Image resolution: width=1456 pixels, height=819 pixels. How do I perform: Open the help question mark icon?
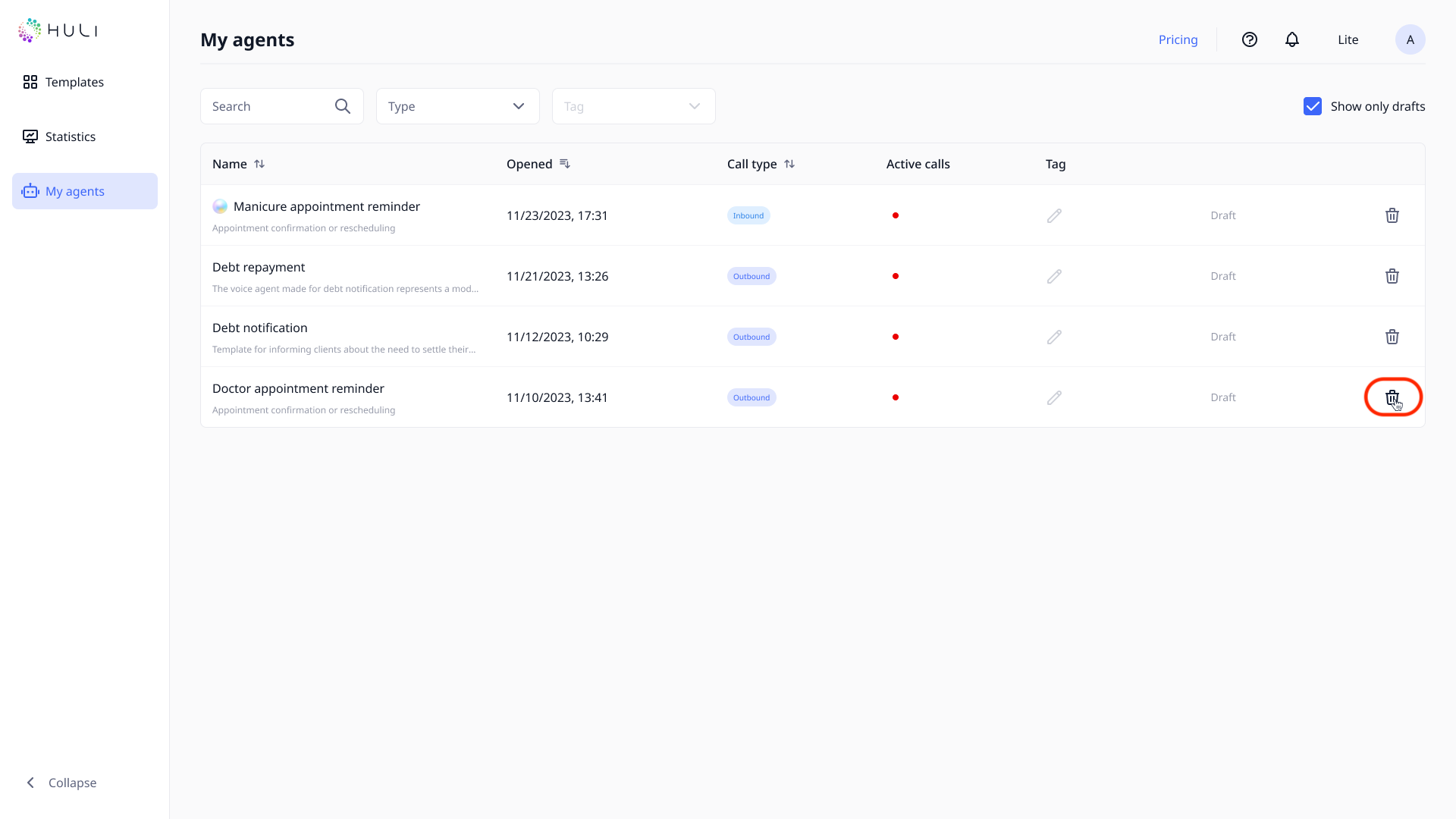tap(1249, 39)
